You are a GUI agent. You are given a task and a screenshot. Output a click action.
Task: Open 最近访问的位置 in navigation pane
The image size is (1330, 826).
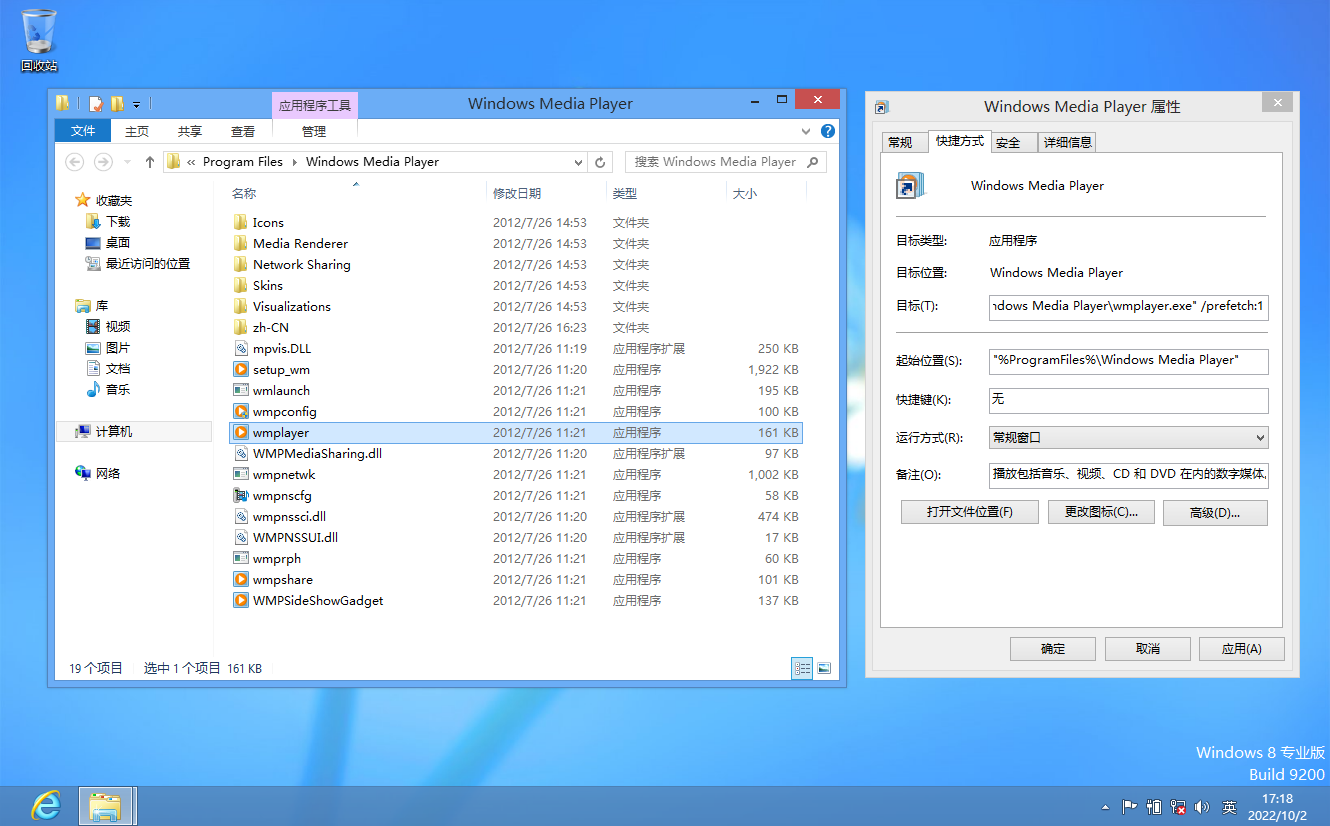[x=148, y=263]
